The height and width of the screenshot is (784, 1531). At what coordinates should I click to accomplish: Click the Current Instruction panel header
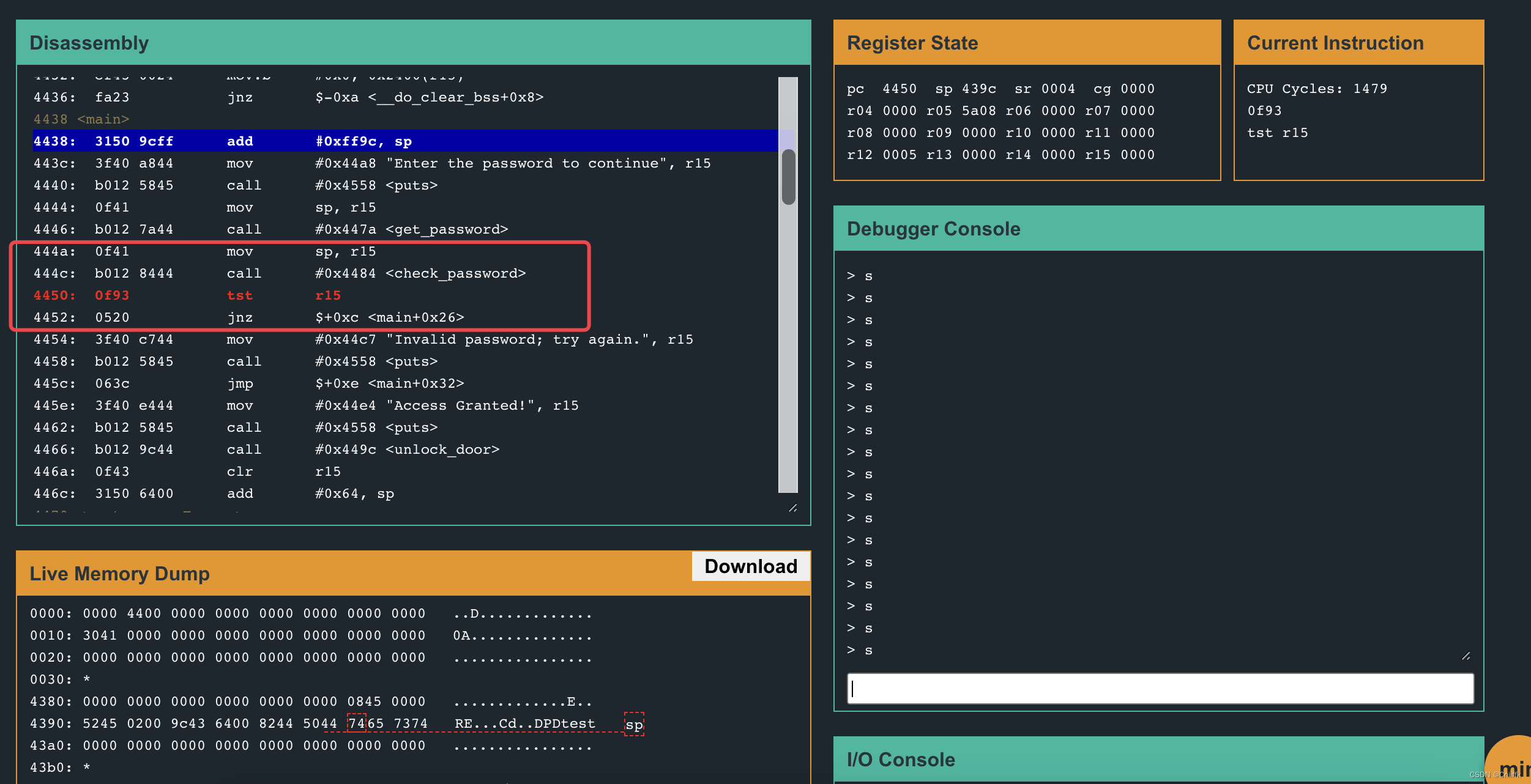coord(1359,43)
